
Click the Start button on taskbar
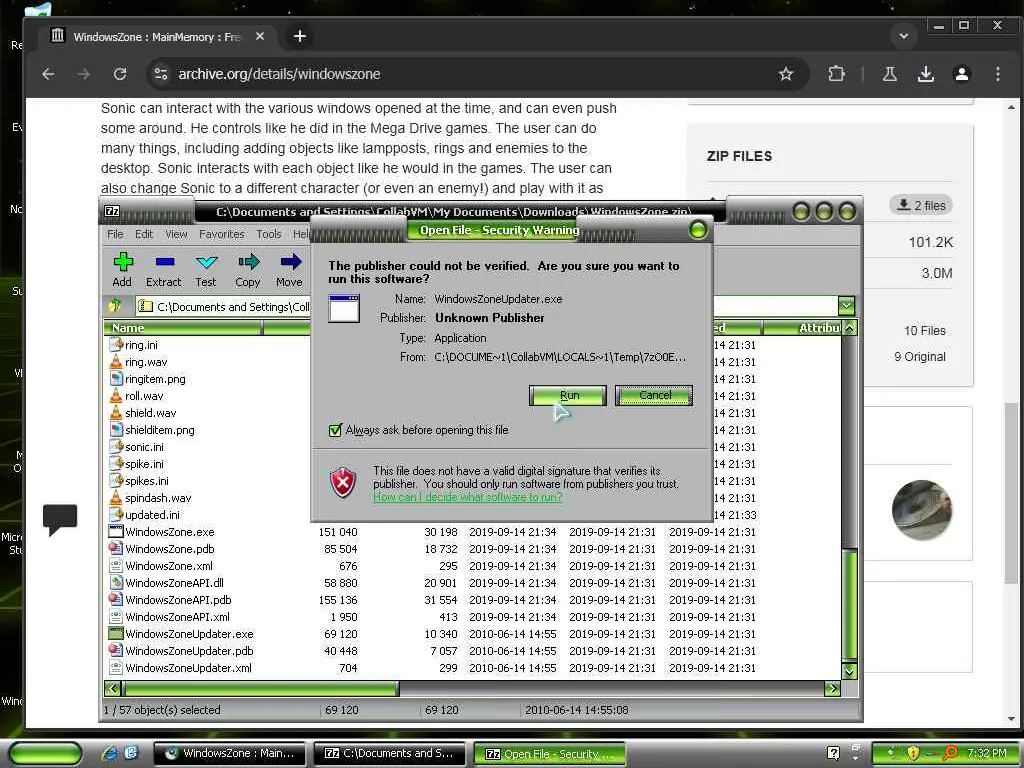[45, 753]
